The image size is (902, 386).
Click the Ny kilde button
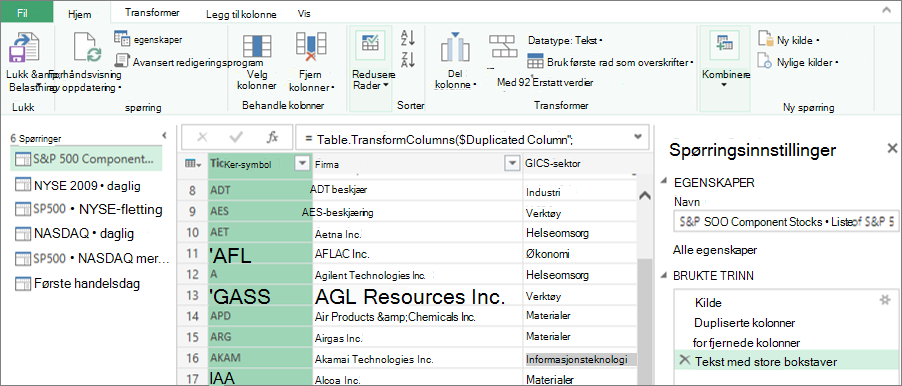click(x=788, y=40)
